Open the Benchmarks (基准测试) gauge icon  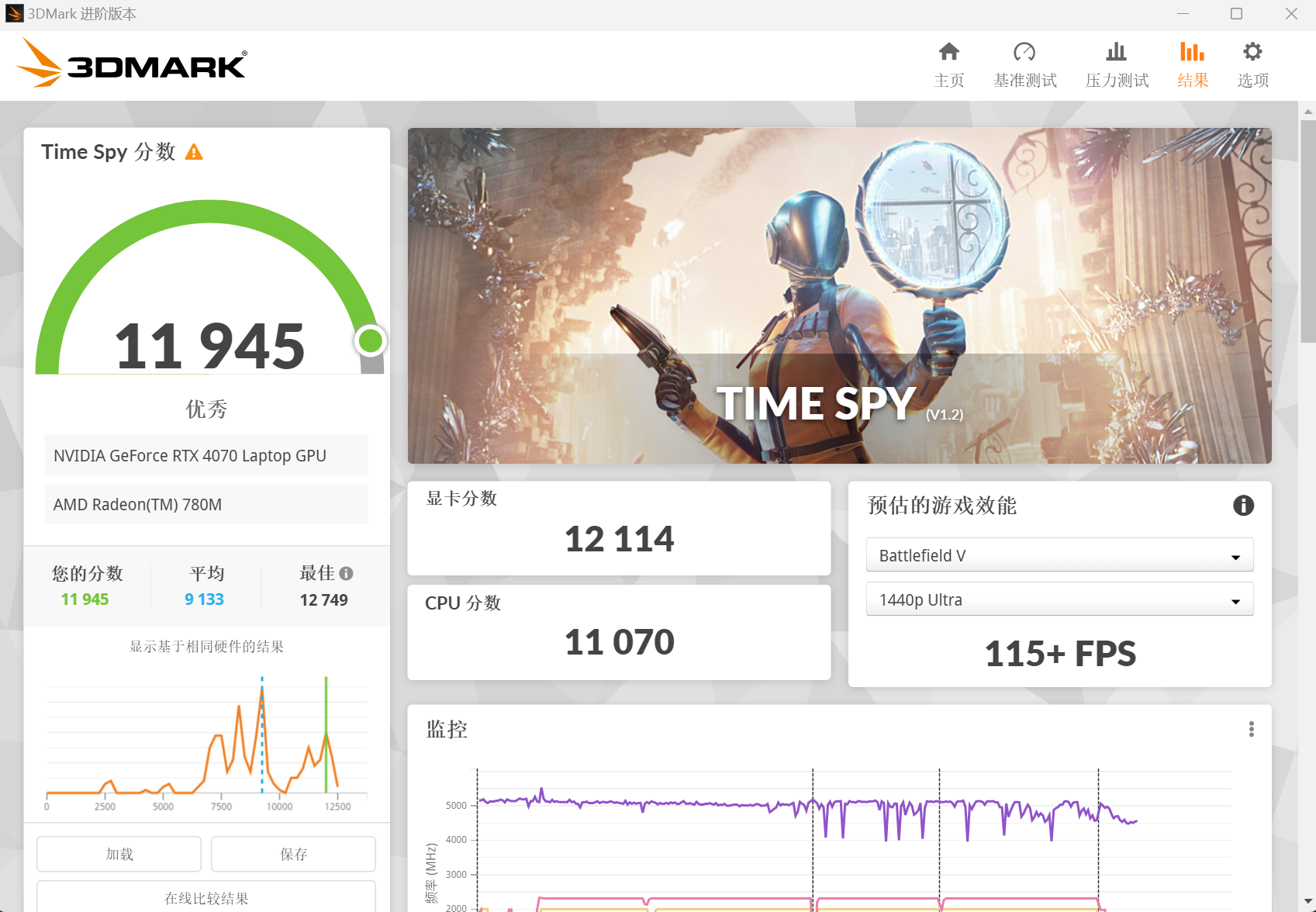click(1024, 53)
